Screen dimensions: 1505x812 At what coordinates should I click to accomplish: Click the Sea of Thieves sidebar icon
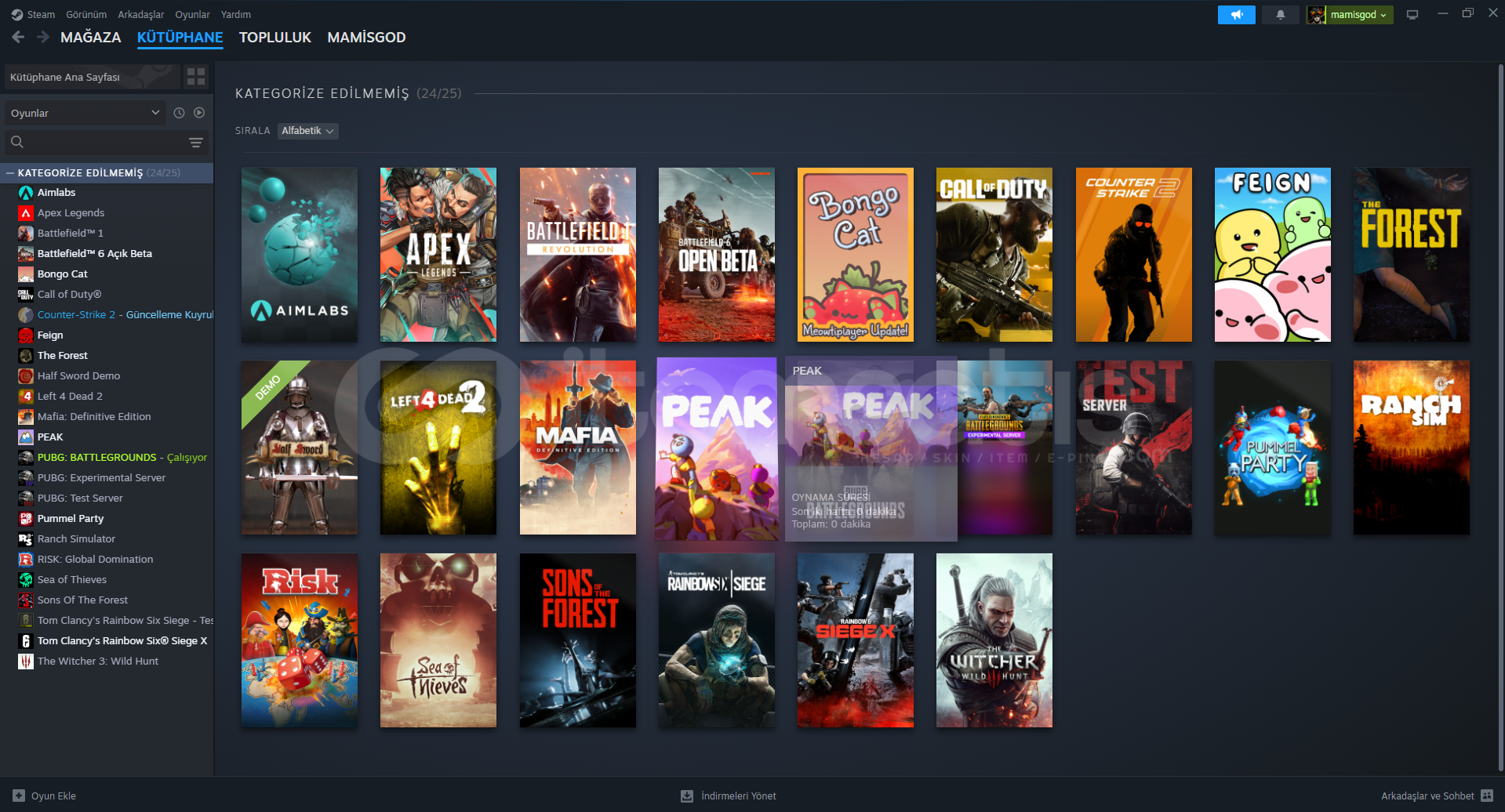click(26, 580)
